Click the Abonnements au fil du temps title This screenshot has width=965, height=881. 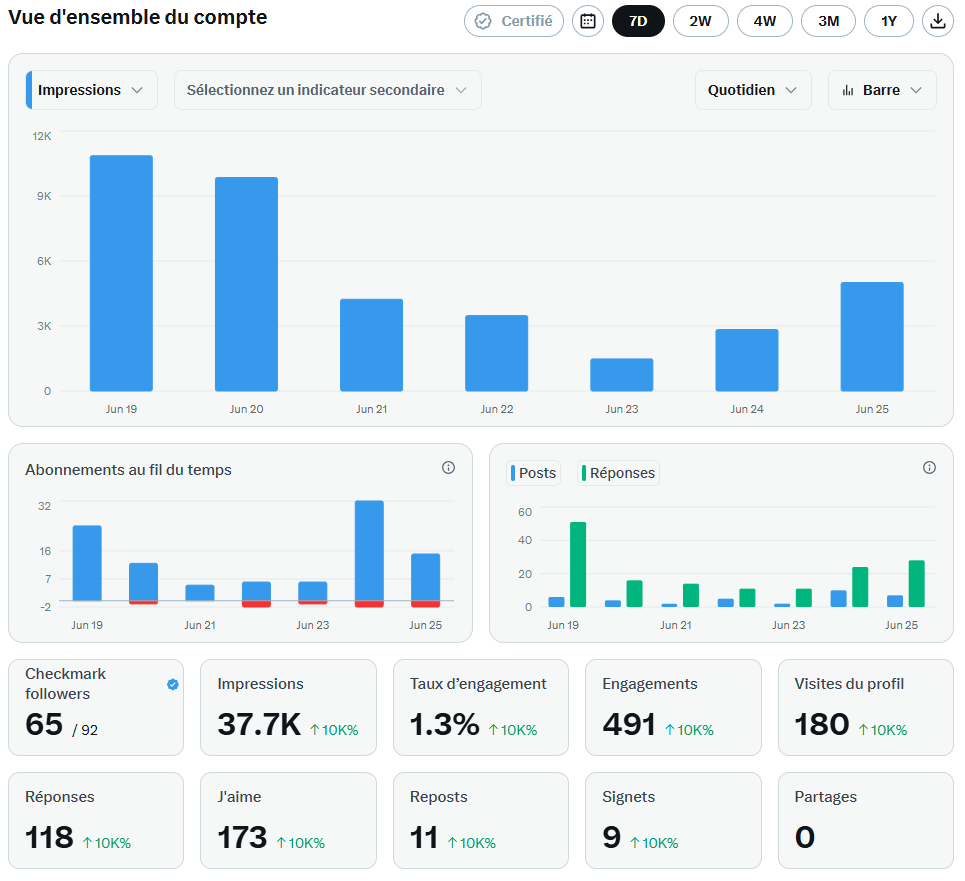point(129,470)
